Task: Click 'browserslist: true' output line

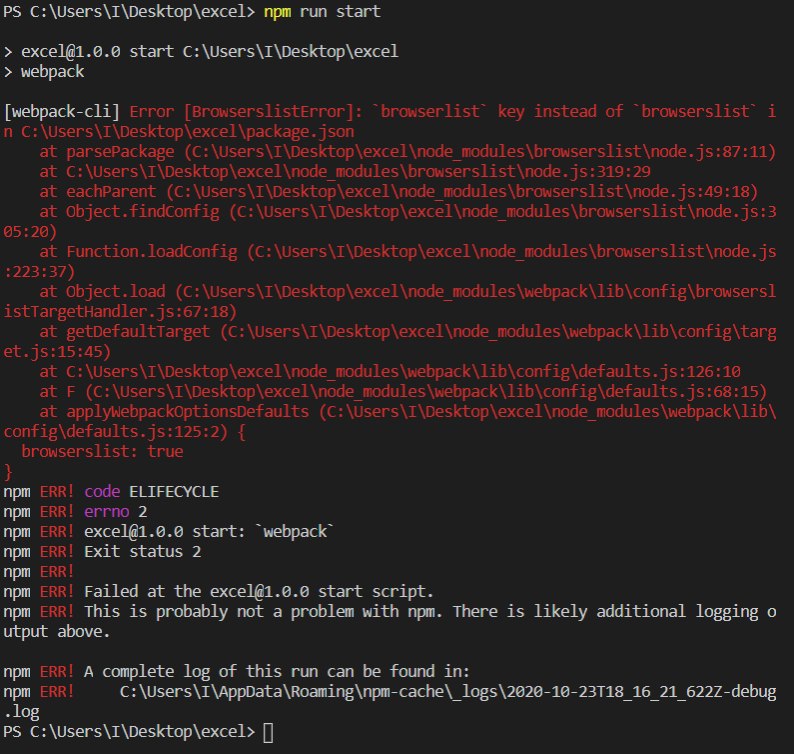Action: pos(102,451)
